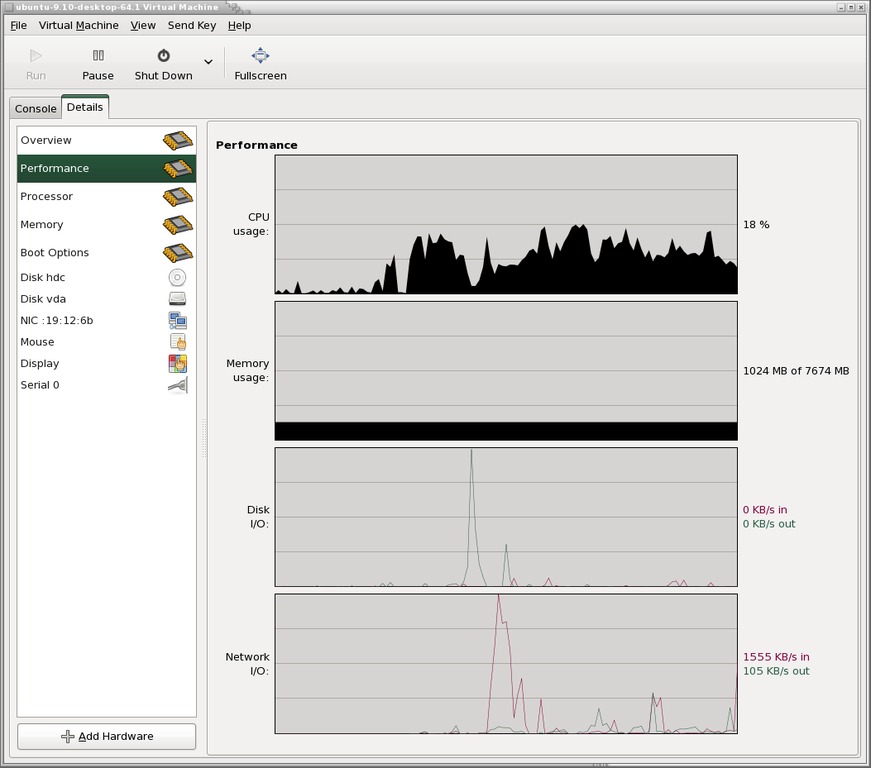Click the Pause toolbar icon
871x768 pixels.
pos(98,56)
